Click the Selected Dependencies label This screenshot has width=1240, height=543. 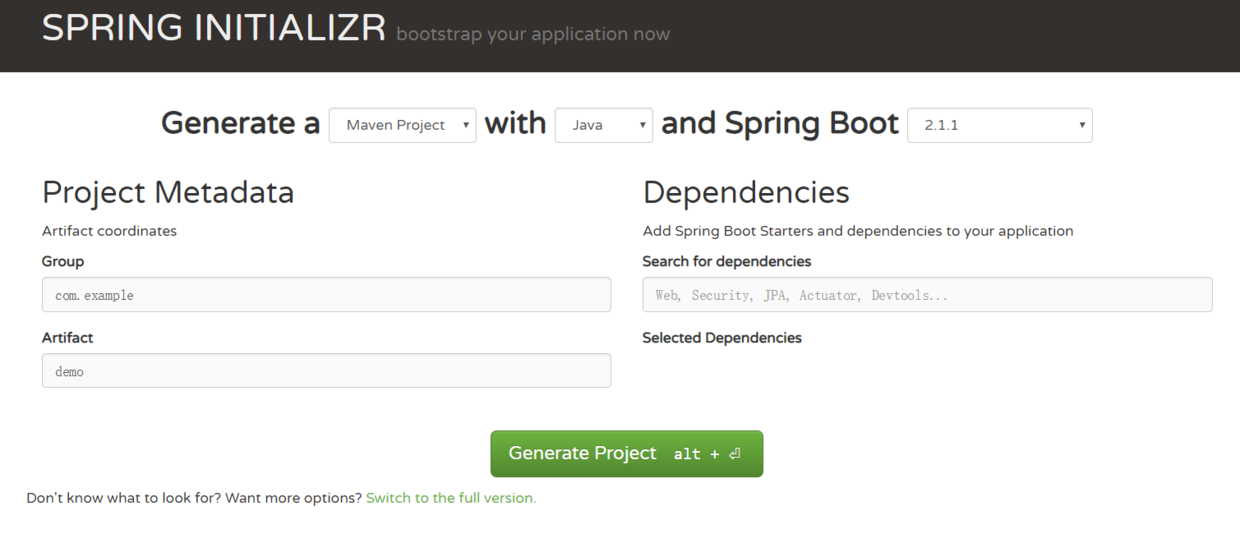click(722, 338)
